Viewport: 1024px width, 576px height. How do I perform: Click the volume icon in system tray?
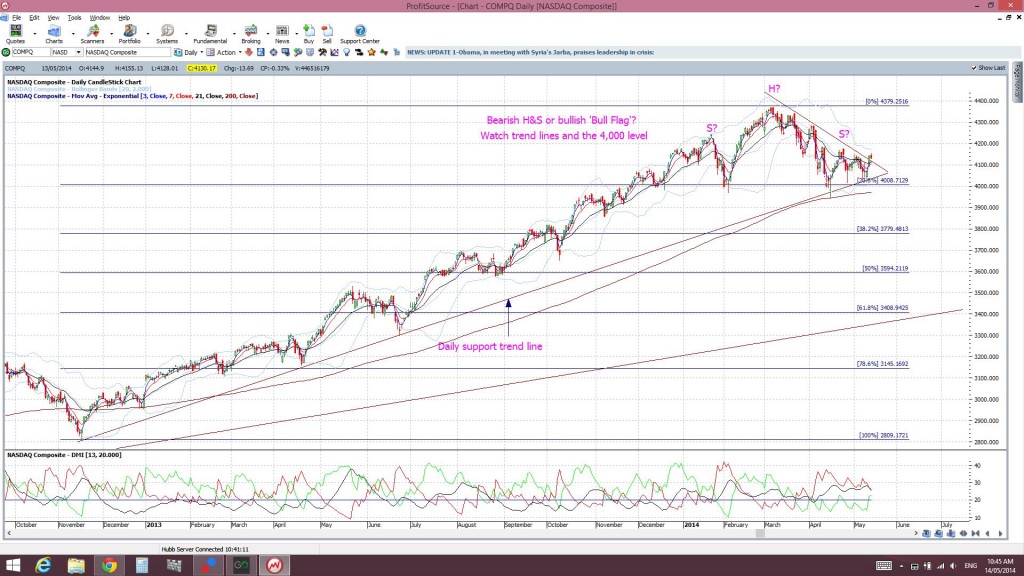(x=953, y=566)
